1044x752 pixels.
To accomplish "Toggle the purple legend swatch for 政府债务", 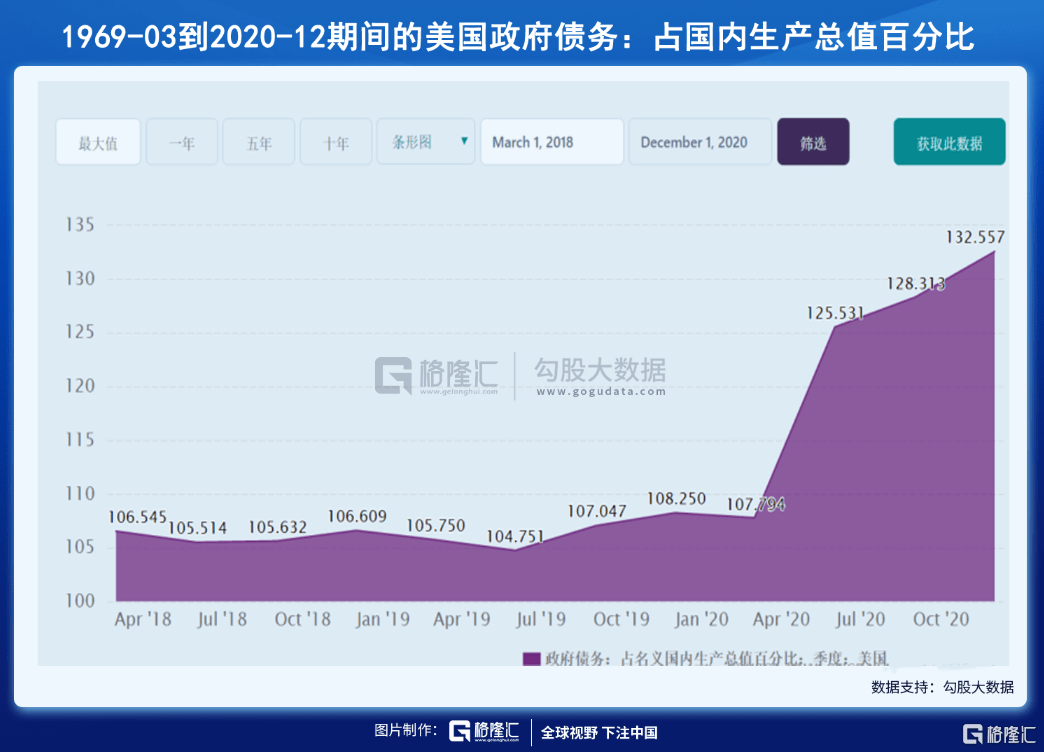I will [531, 659].
